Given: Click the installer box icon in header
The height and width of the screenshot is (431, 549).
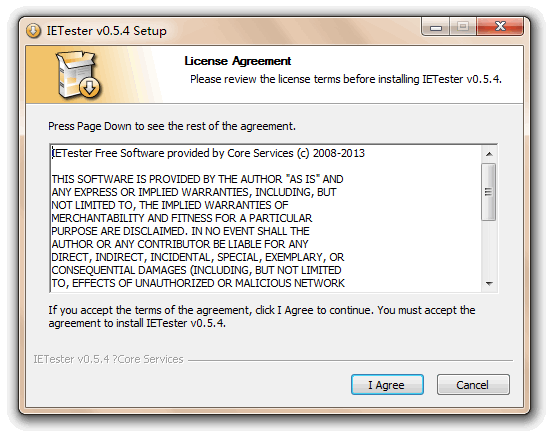Looking at the screenshot, I should (x=78, y=75).
